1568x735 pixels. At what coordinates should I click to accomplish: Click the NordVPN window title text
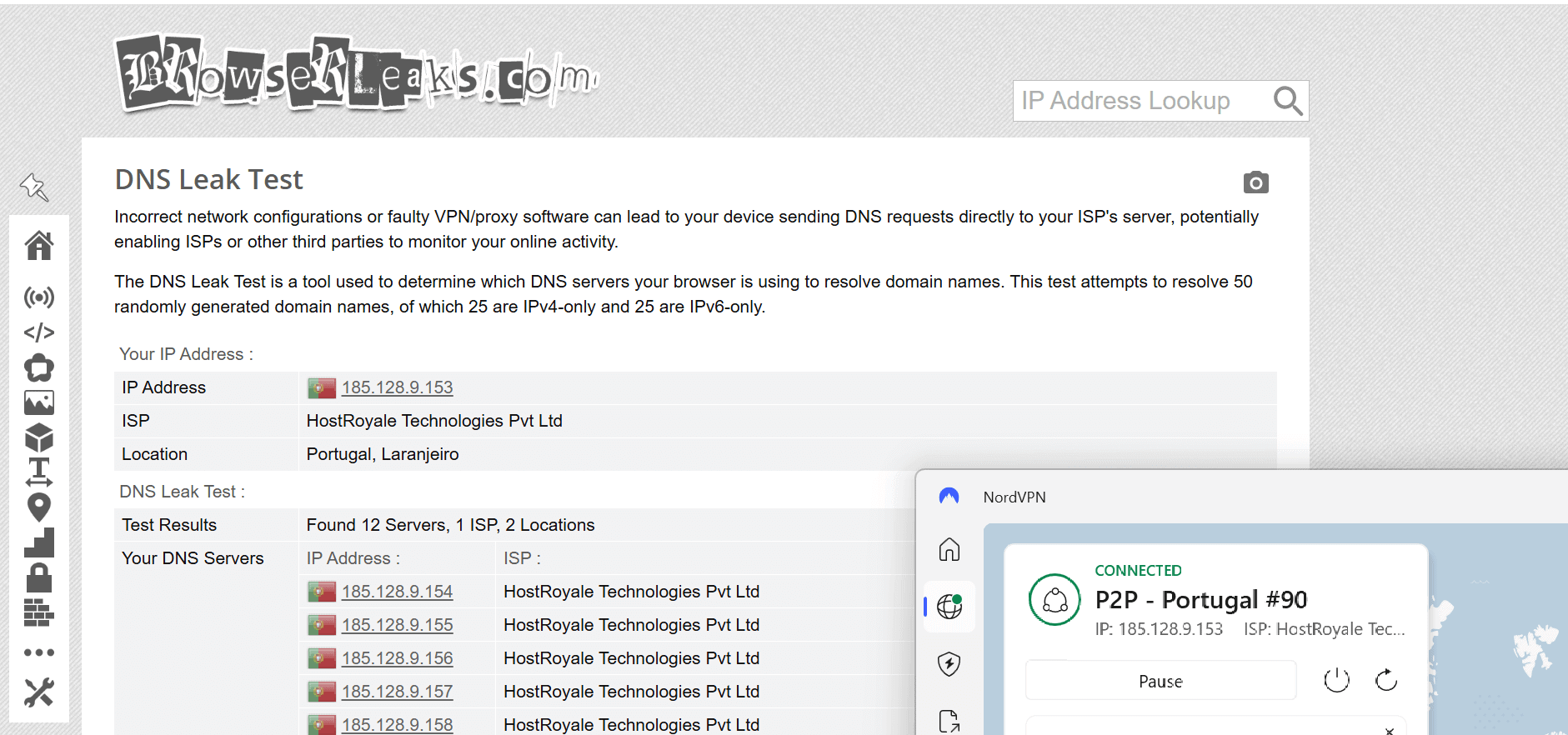1014,497
